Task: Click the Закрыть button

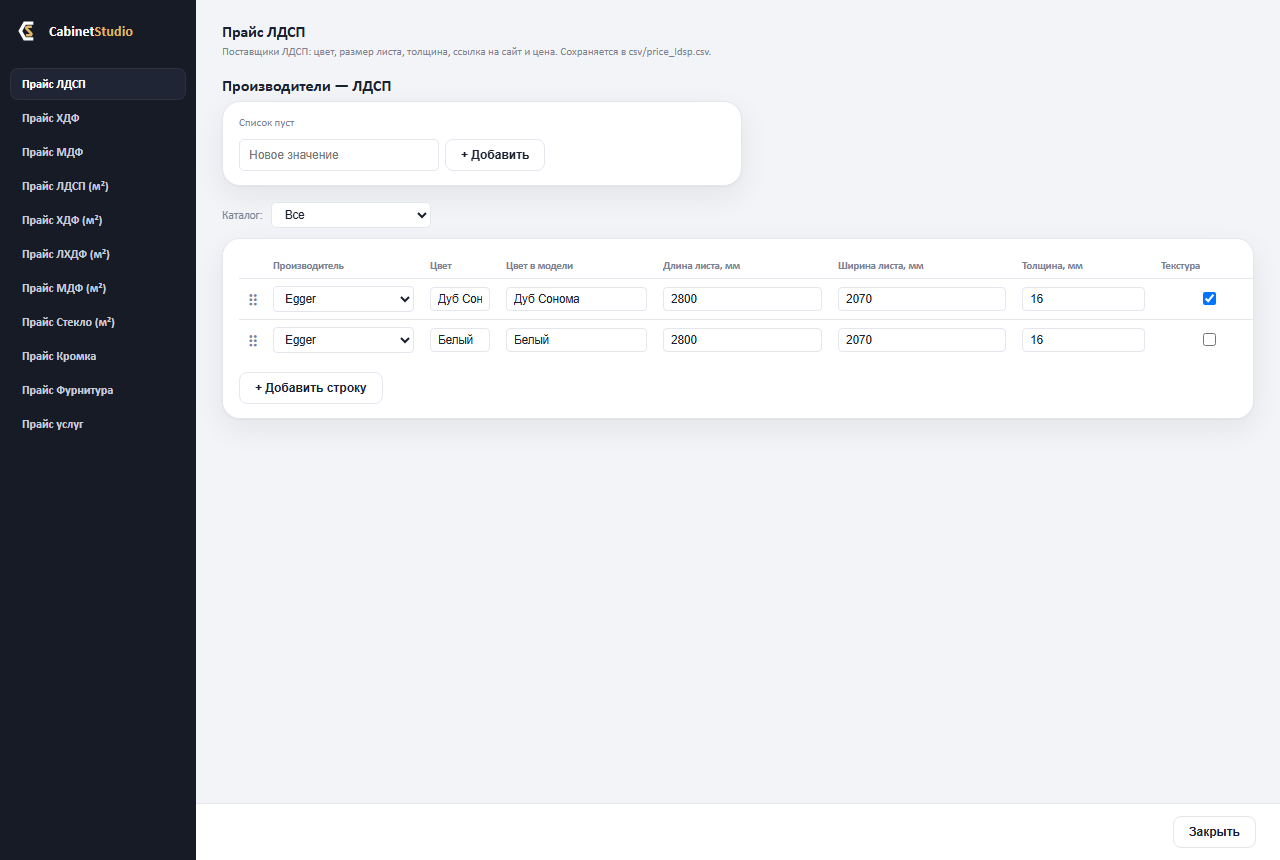Action: [x=1214, y=832]
